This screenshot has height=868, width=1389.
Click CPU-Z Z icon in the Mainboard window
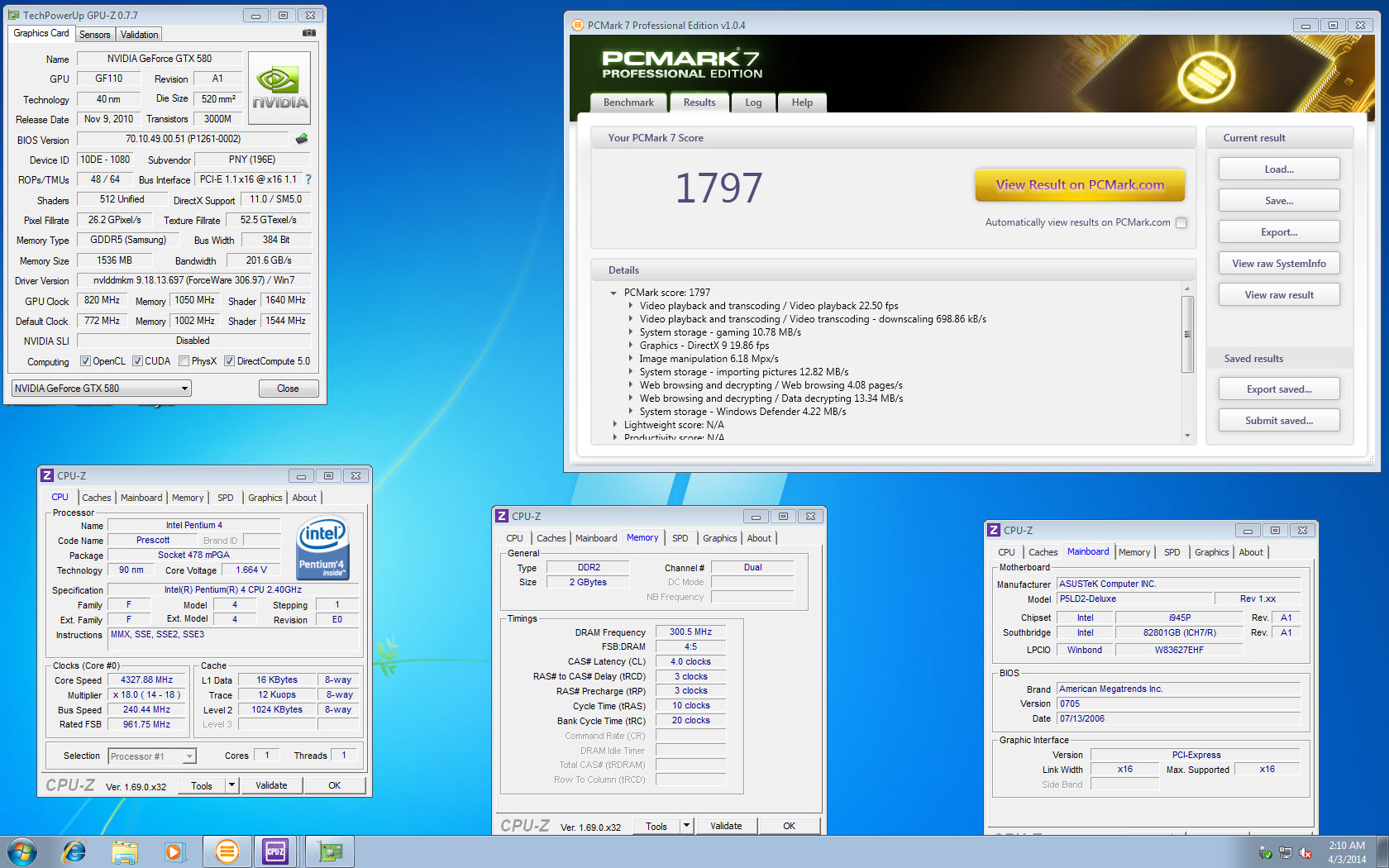pos(995,530)
